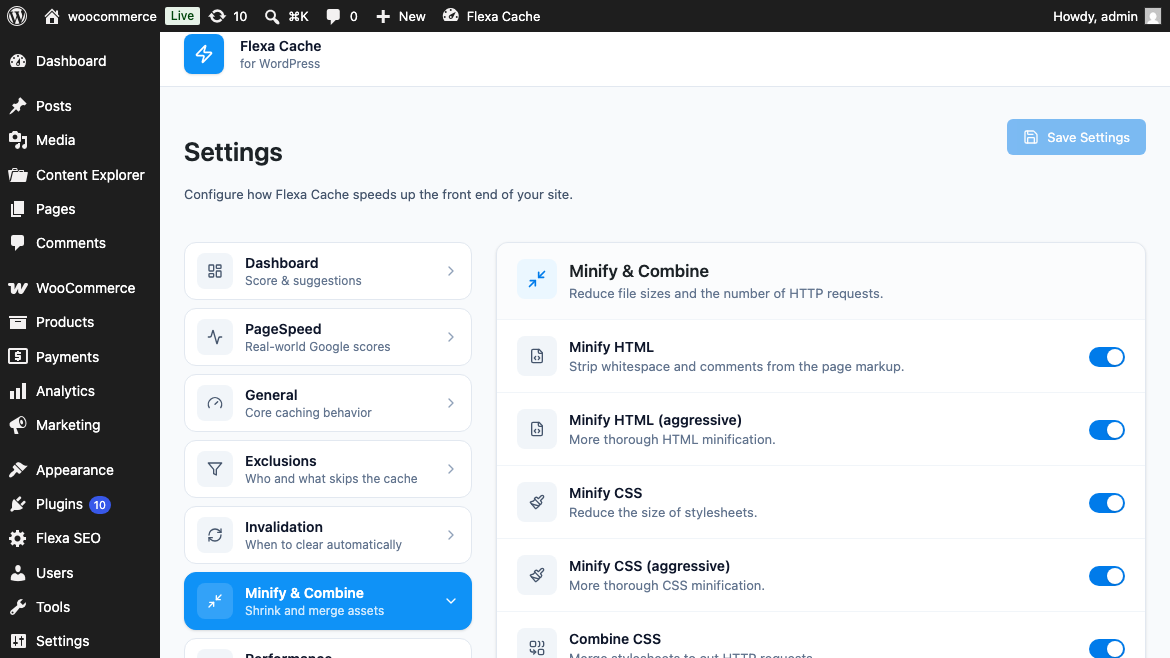Image resolution: width=1170 pixels, height=658 pixels.
Task: Open the WordPress Settings menu item
Action: coord(80,641)
